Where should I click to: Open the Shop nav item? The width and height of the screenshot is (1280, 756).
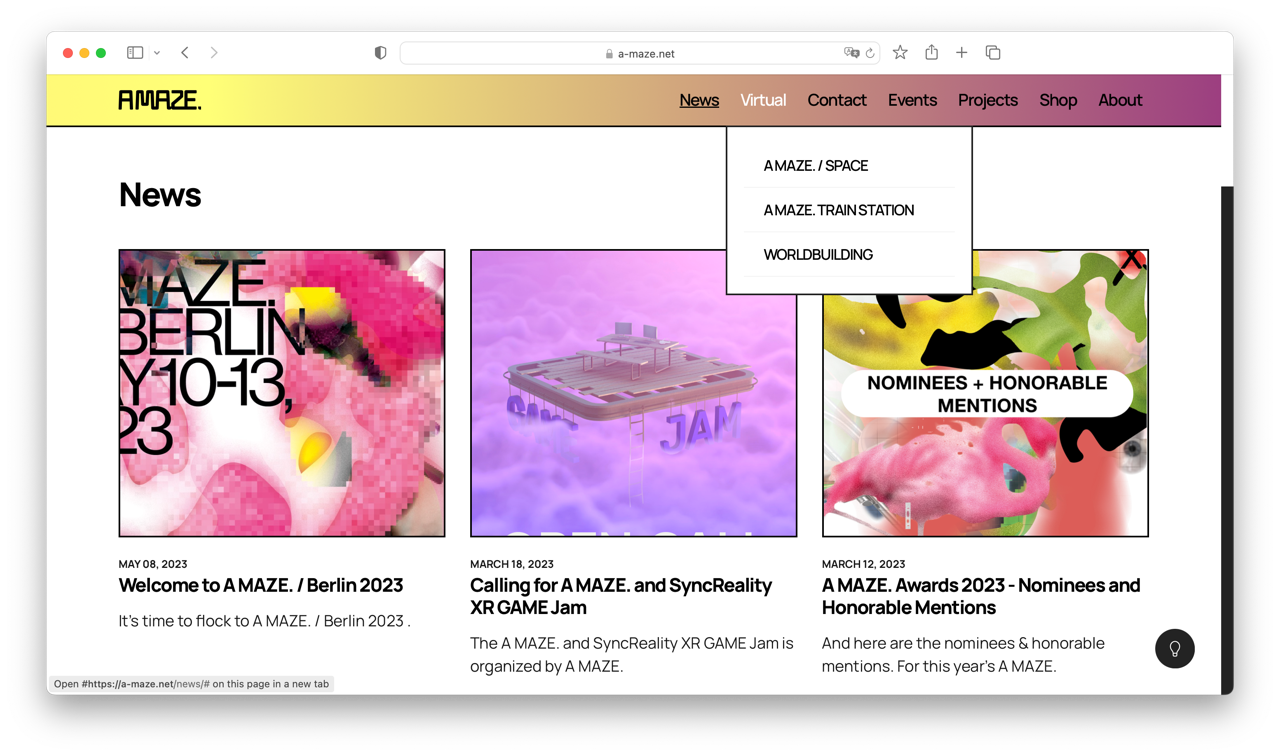click(x=1058, y=100)
